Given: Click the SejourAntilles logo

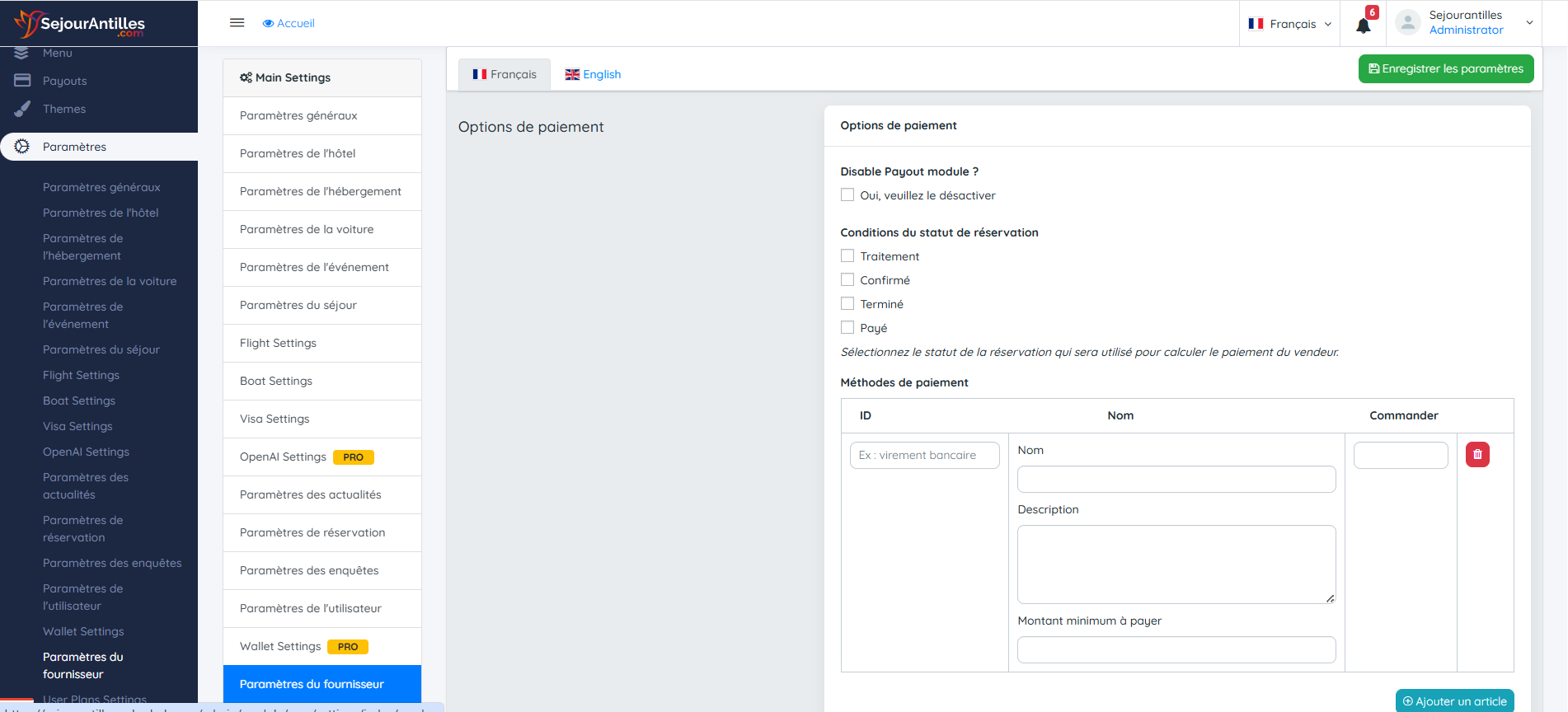Looking at the screenshot, I should click(80, 24).
